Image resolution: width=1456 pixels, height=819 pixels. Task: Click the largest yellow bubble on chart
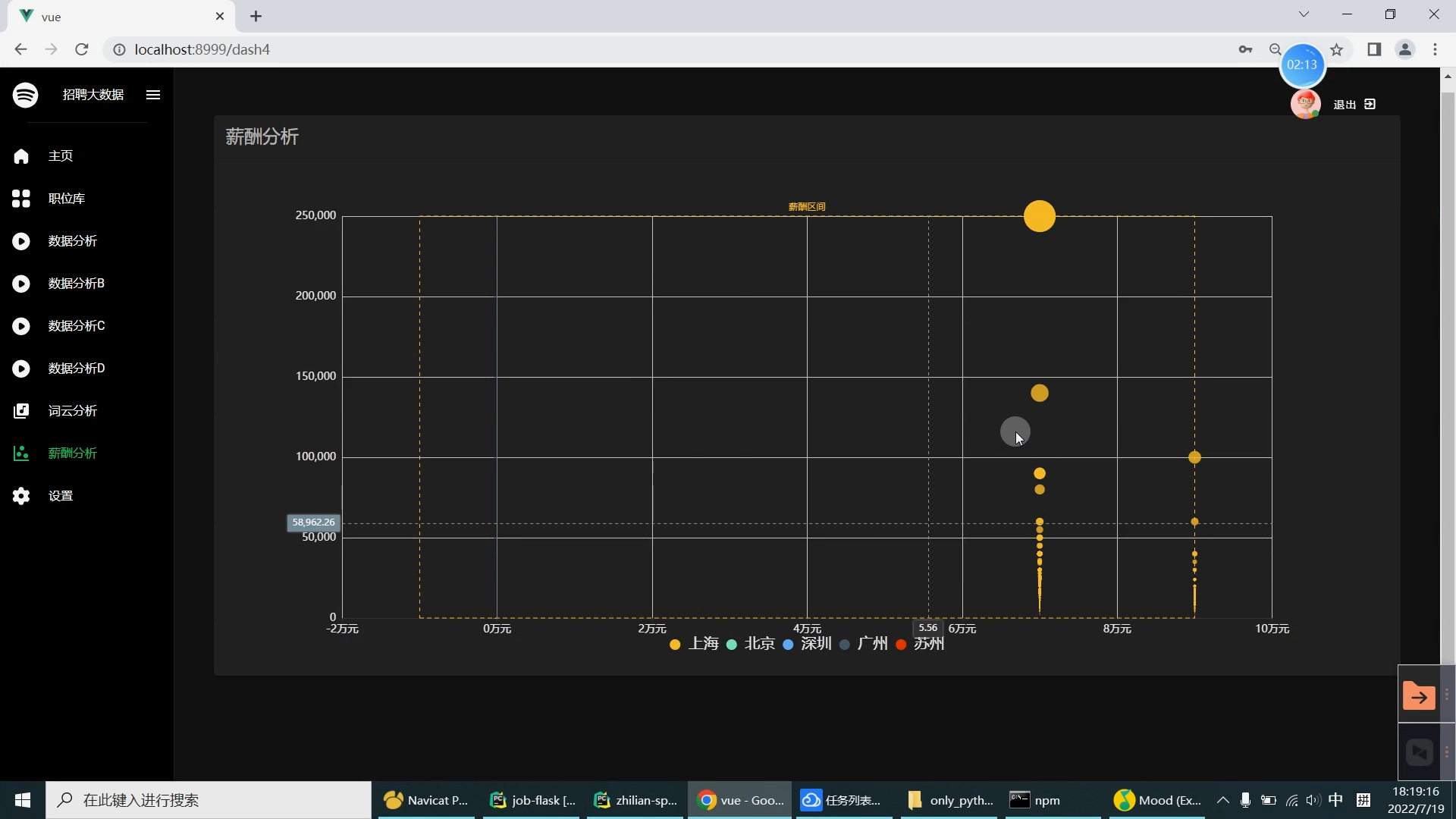[x=1039, y=216]
